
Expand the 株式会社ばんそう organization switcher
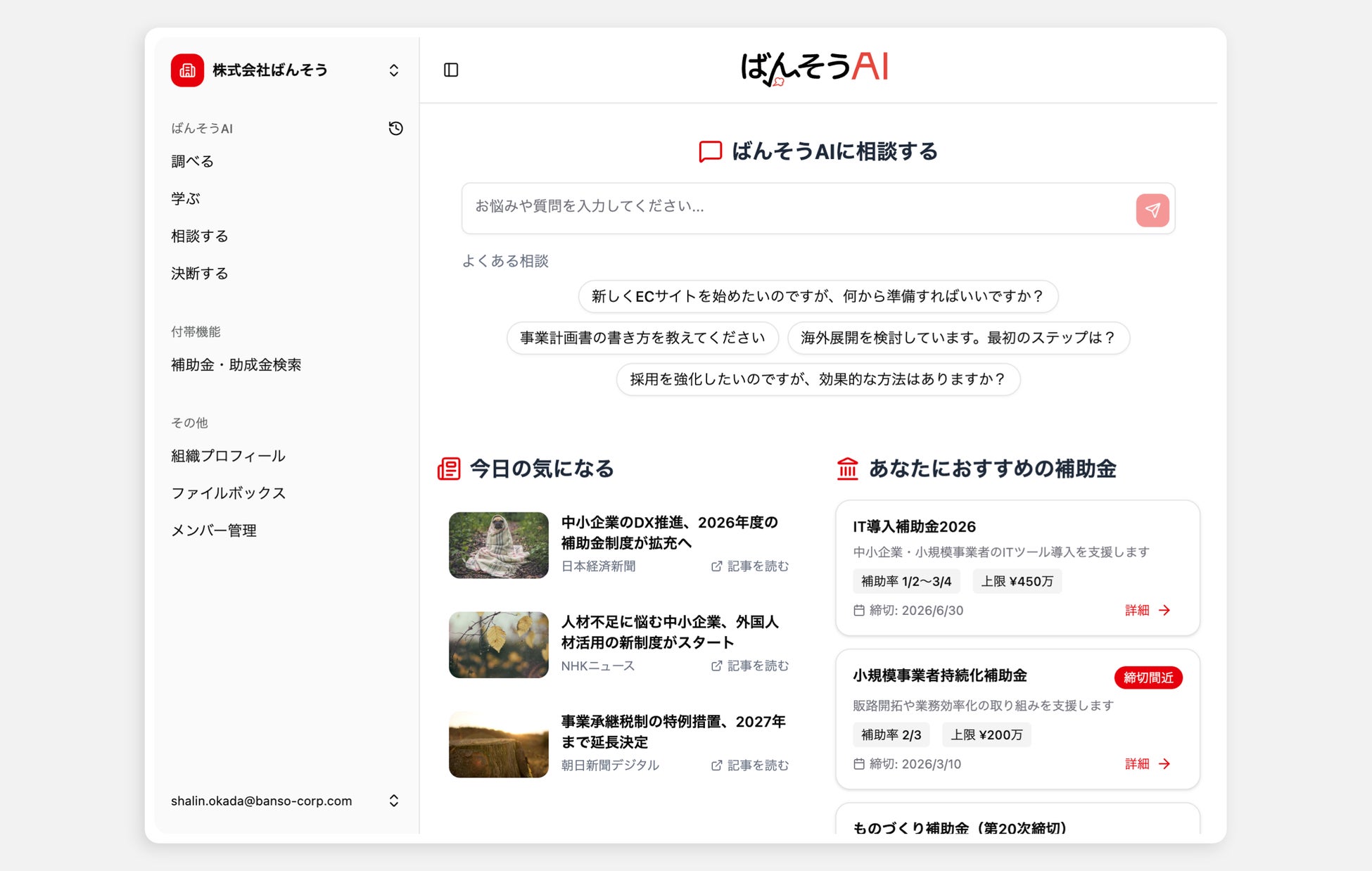click(393, 70)
